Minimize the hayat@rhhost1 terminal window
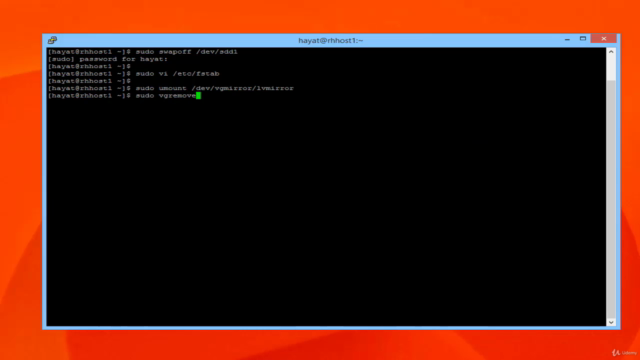This screenshot has width=640, height=360. (567, 39)
